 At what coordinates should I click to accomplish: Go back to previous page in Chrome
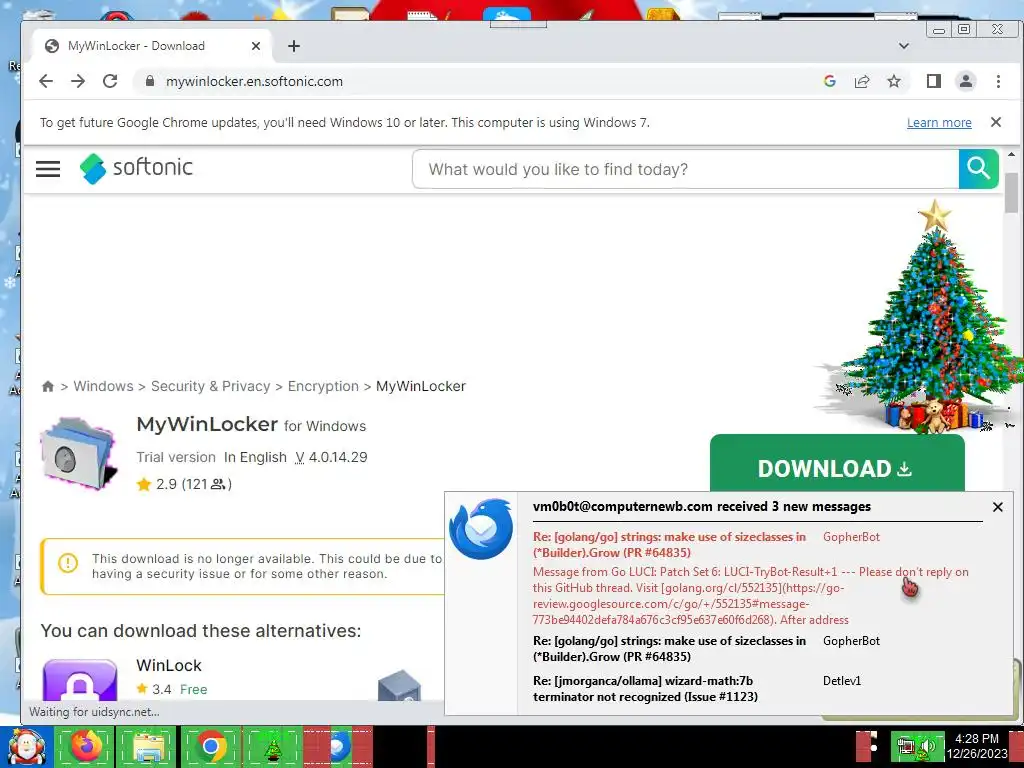[x=46, y=81]
